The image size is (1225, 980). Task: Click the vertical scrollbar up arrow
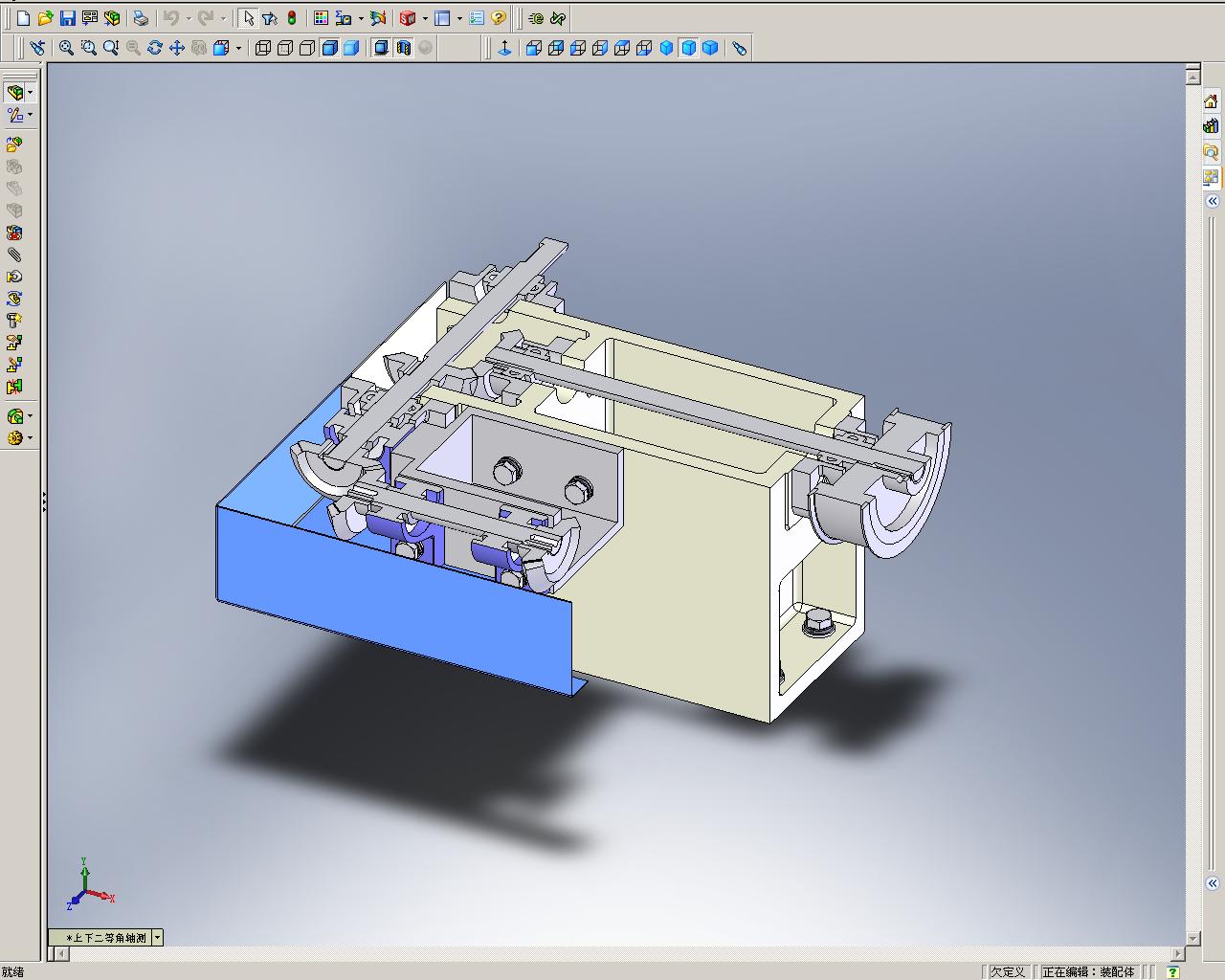[x=1193, y=78]
